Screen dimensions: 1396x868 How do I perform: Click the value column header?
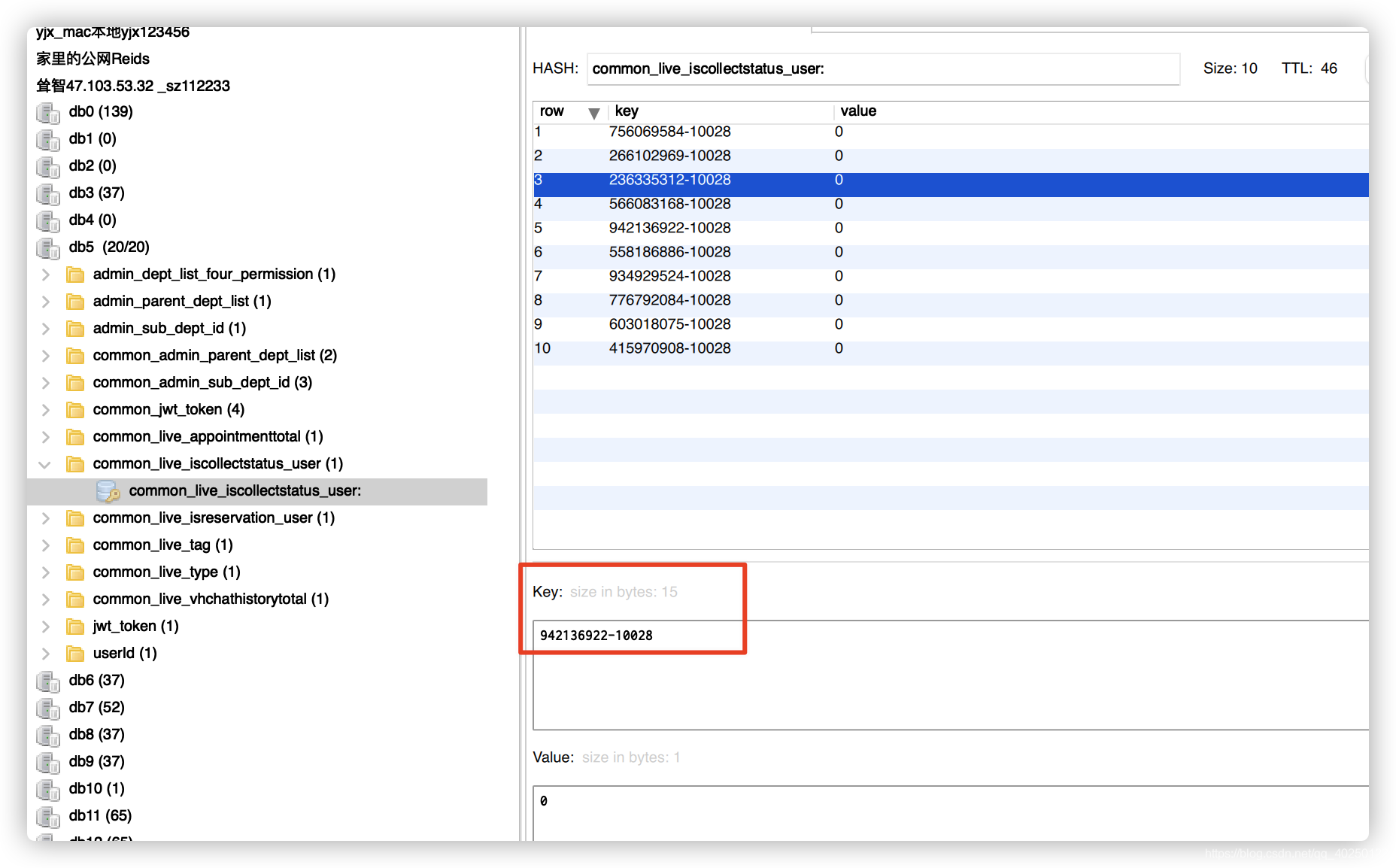click(1102, 111)
